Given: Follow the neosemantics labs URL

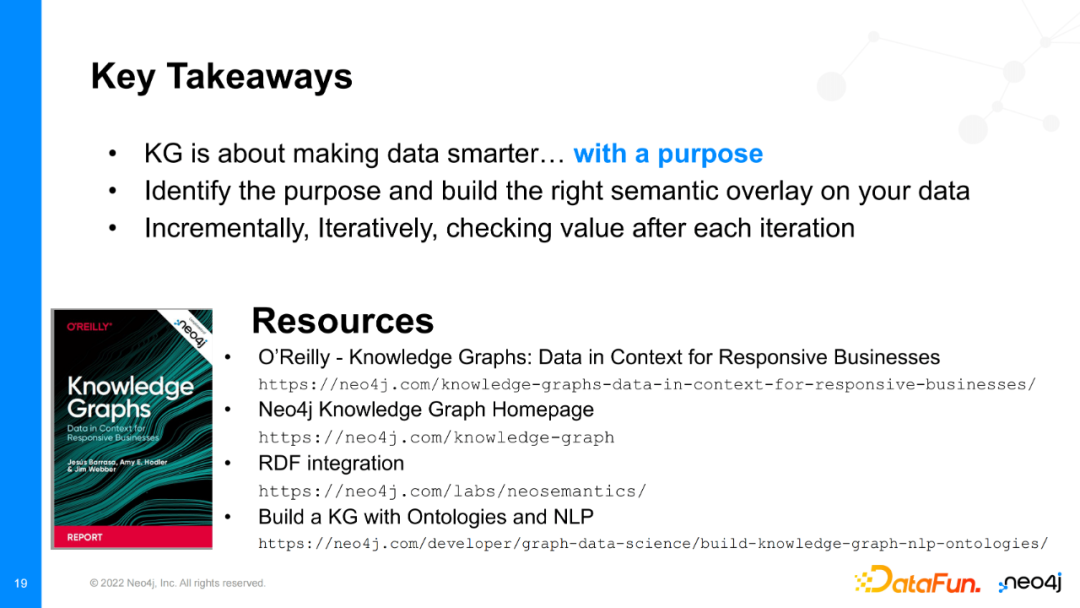Looking at the screenshot, I should (452, 490).
